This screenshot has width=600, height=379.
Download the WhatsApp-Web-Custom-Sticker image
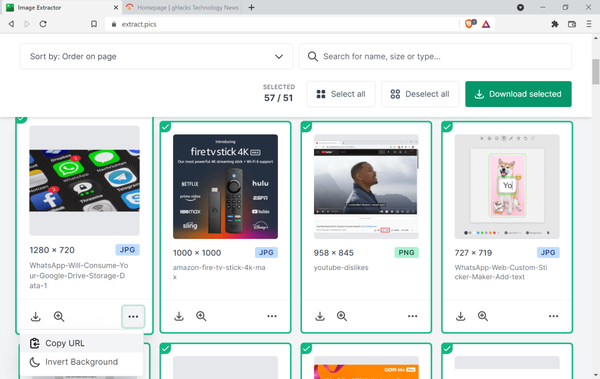pyautogui.click(x=461, y=316)
